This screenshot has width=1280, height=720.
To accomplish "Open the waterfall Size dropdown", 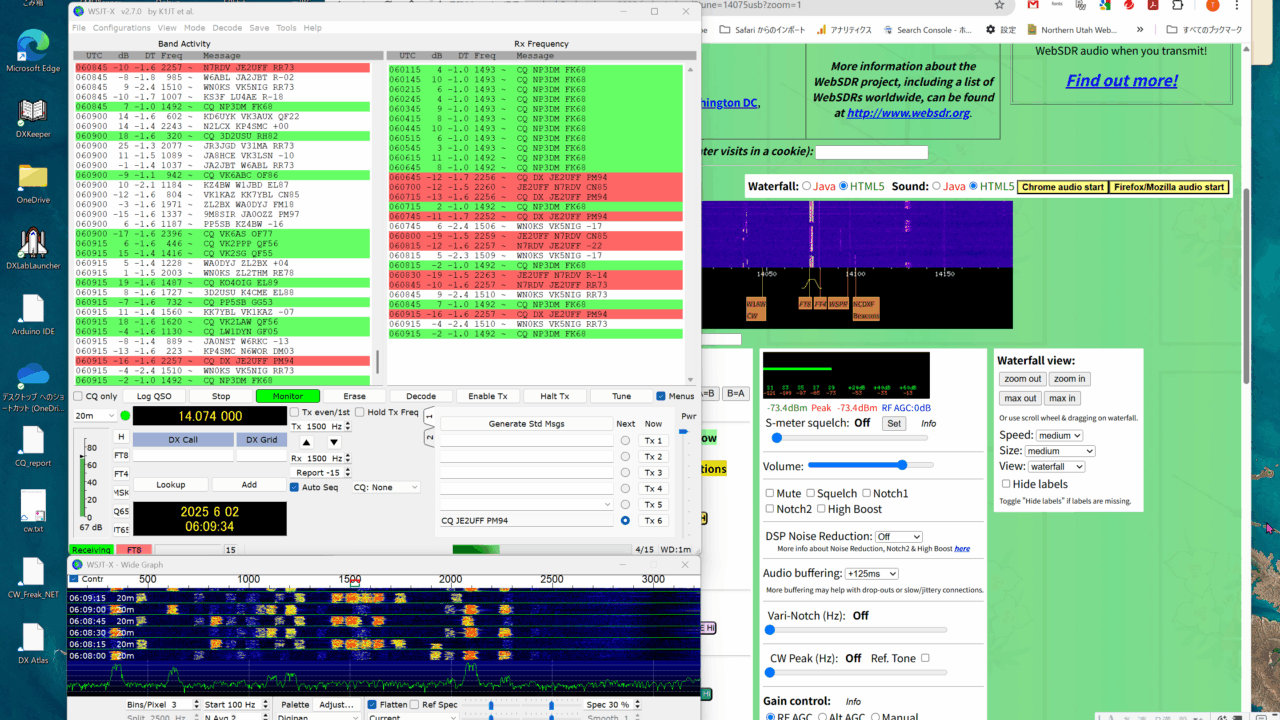I will (x=1060, y=451).
